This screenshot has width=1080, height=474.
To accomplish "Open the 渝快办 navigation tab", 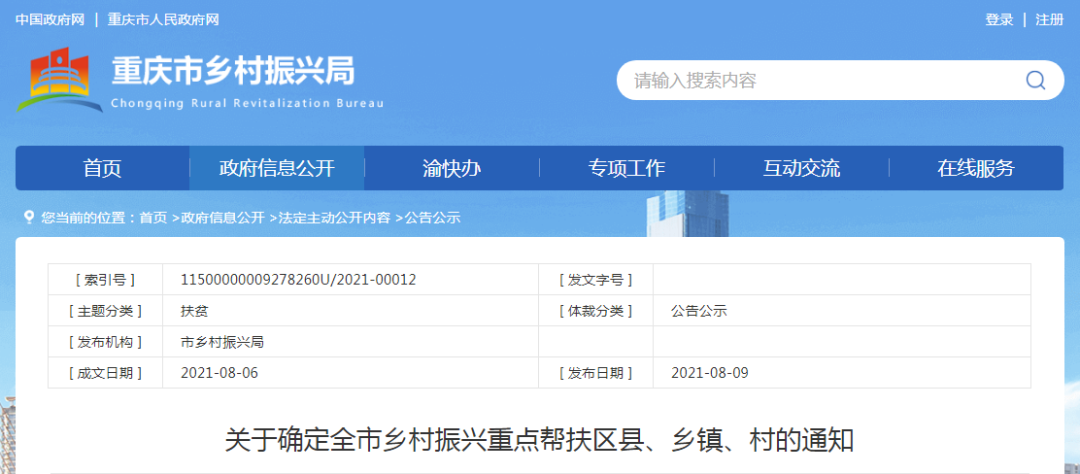I will click(x=452, y=168).
